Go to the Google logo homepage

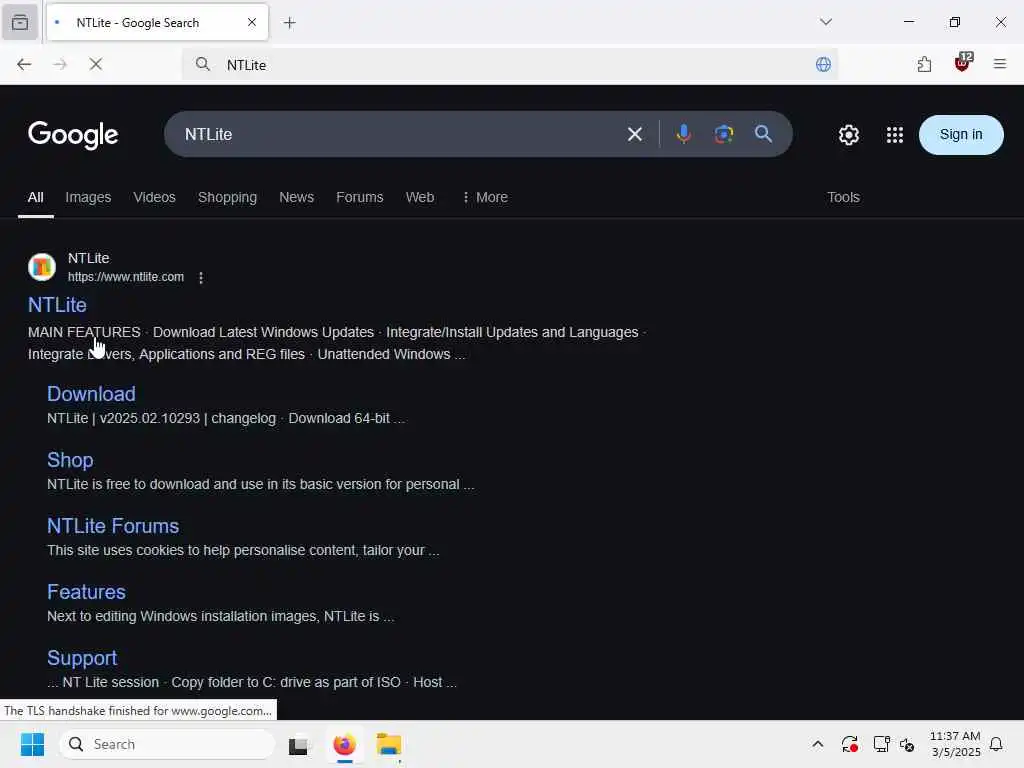click(x=73, y=135)
